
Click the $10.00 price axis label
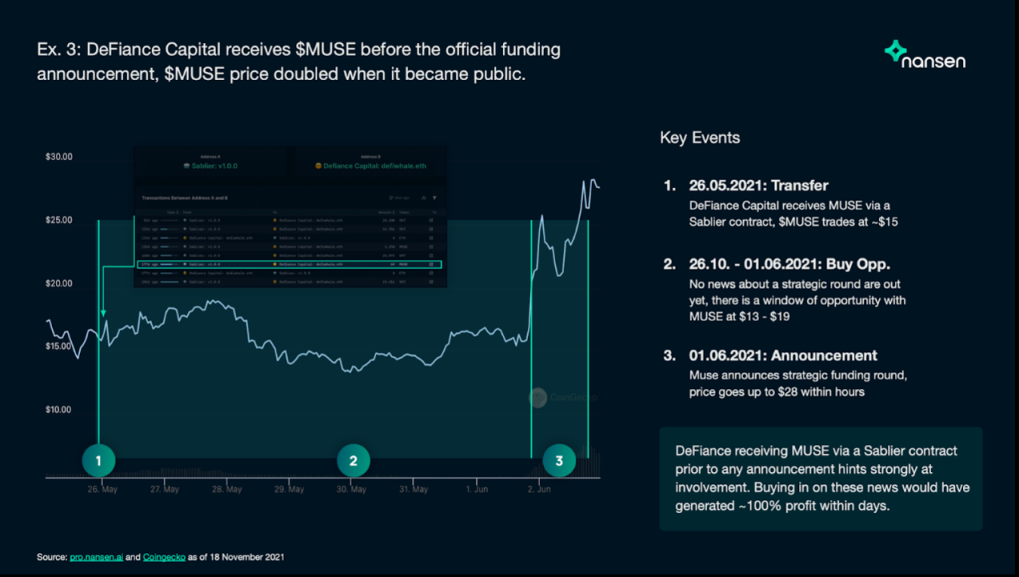click(x=58, y=409)
